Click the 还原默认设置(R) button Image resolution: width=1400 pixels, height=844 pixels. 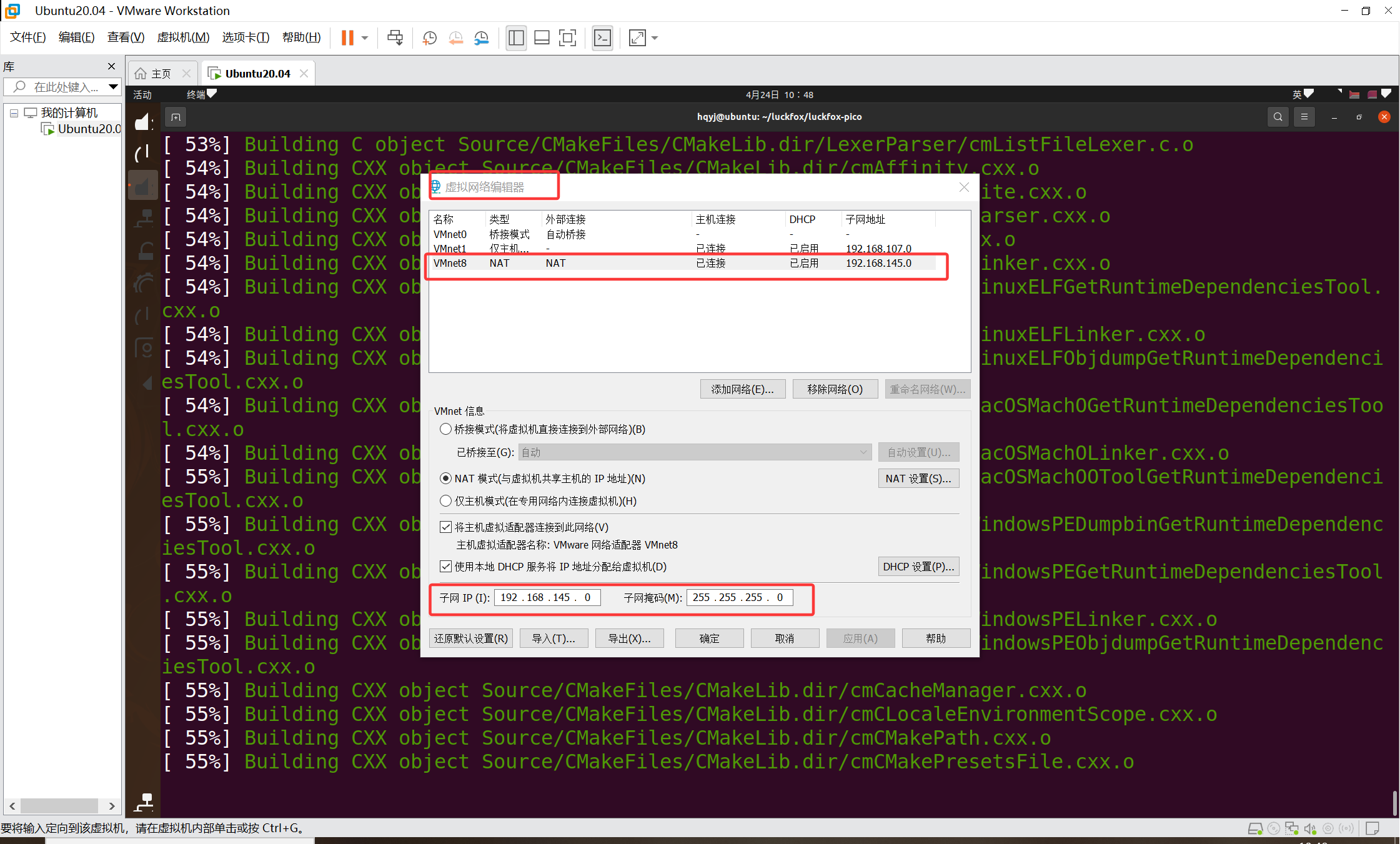(470, 638)
